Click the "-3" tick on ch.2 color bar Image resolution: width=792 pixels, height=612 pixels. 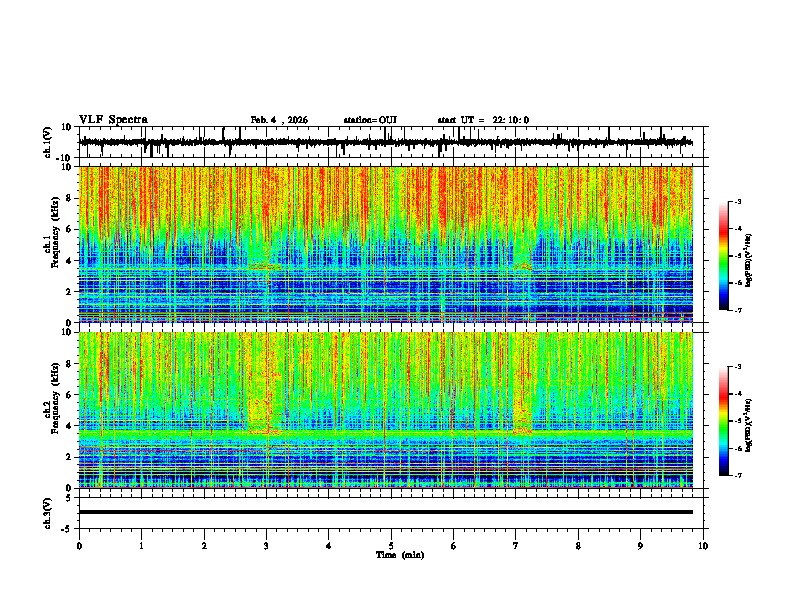click(x=738, y=367)
